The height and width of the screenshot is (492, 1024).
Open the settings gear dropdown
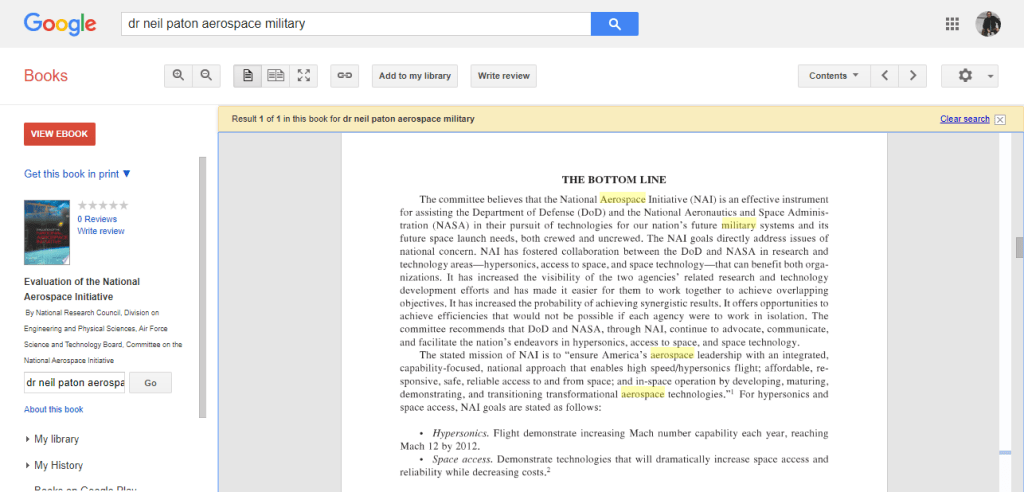[969, 76]
